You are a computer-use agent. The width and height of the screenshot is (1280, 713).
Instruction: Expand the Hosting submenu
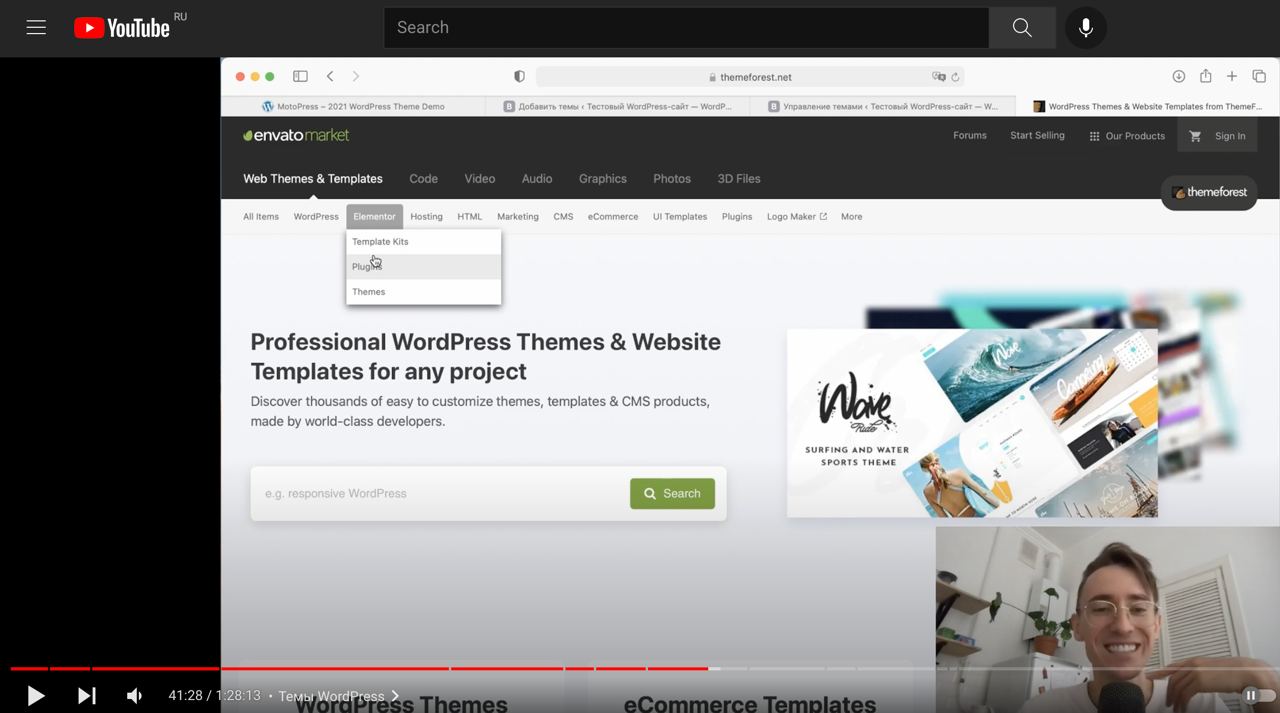(x=426, y=216)
